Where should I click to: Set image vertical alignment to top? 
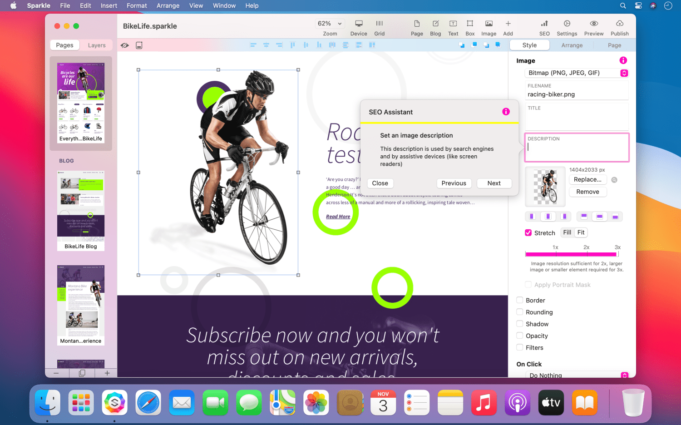(x=584, y=216)
